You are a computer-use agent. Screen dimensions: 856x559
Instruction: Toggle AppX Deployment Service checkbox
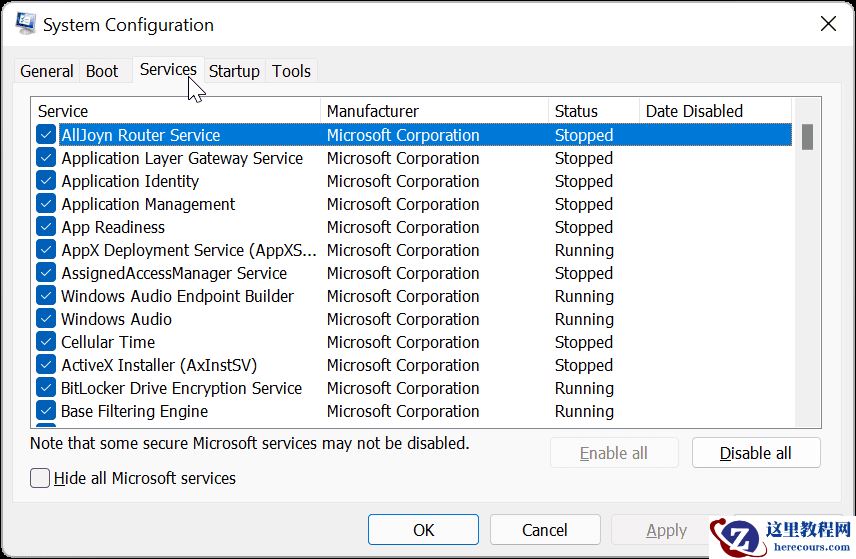point(46,249)
